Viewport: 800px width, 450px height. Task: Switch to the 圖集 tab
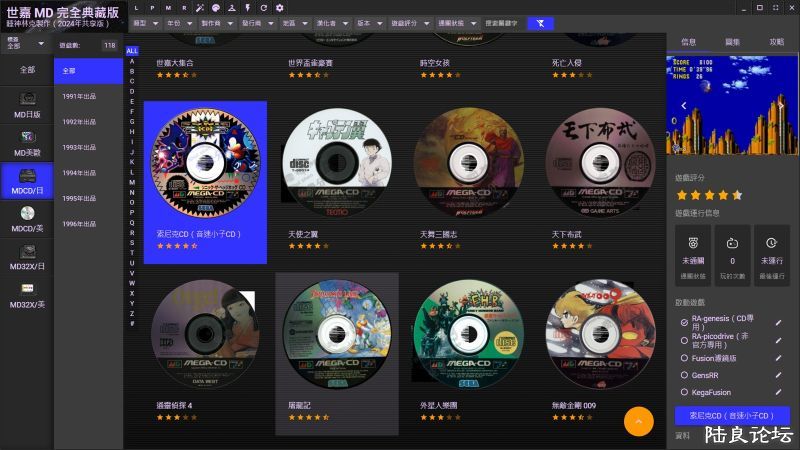733,42
